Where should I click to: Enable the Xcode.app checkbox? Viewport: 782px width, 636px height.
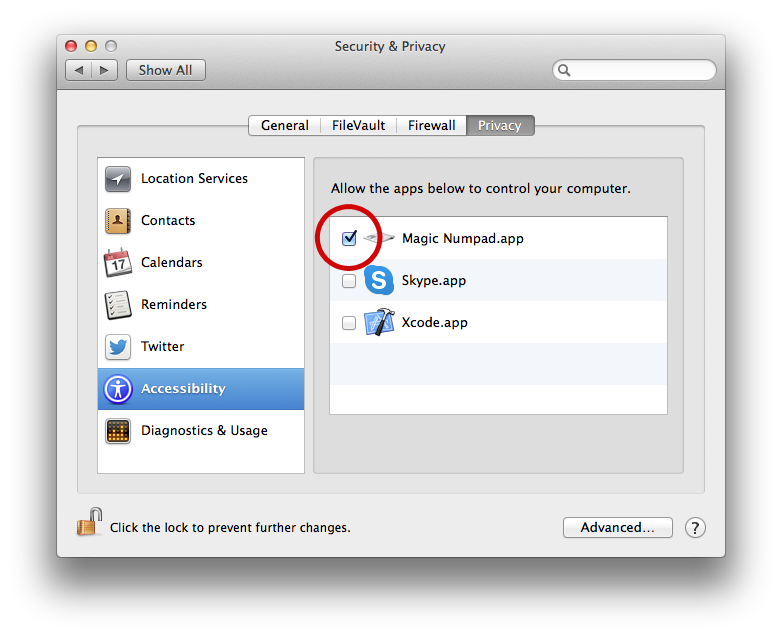click(349, 323)
